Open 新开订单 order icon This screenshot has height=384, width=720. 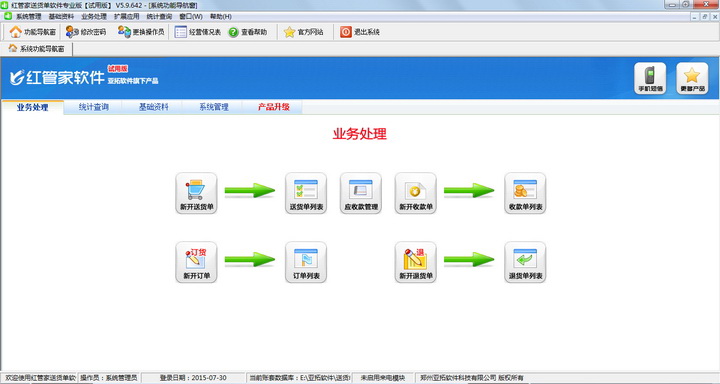[x=196, y=262]
